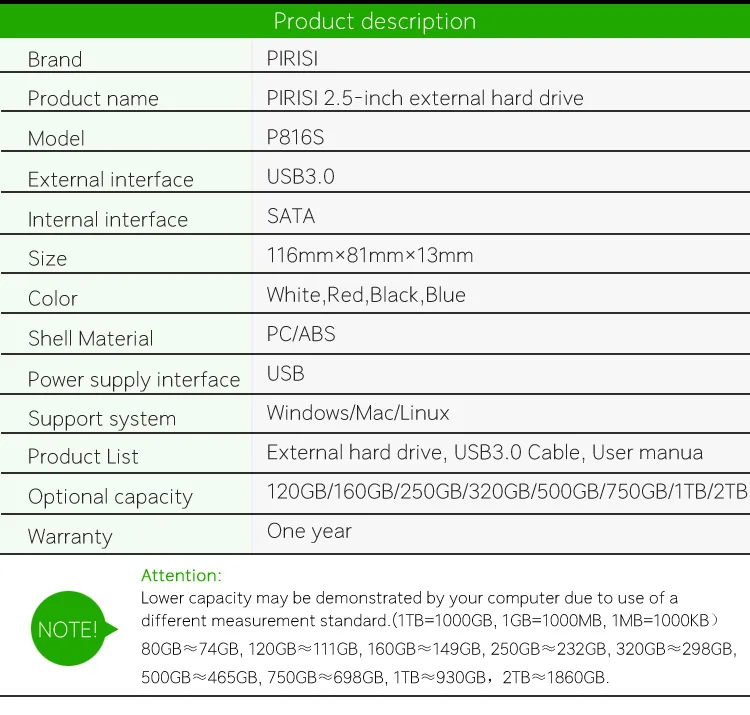Click the White,Red,Black,Blue color value

(366, 295)
